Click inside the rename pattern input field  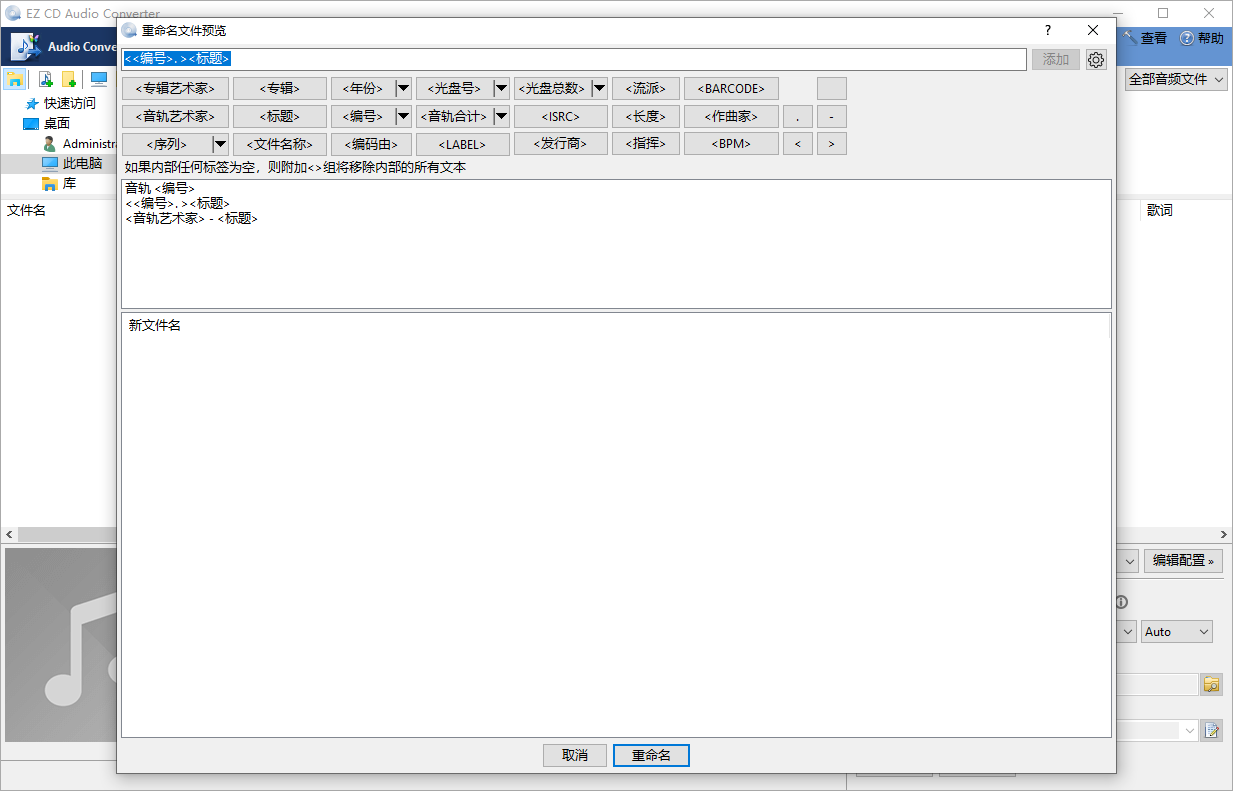(575, 58)
